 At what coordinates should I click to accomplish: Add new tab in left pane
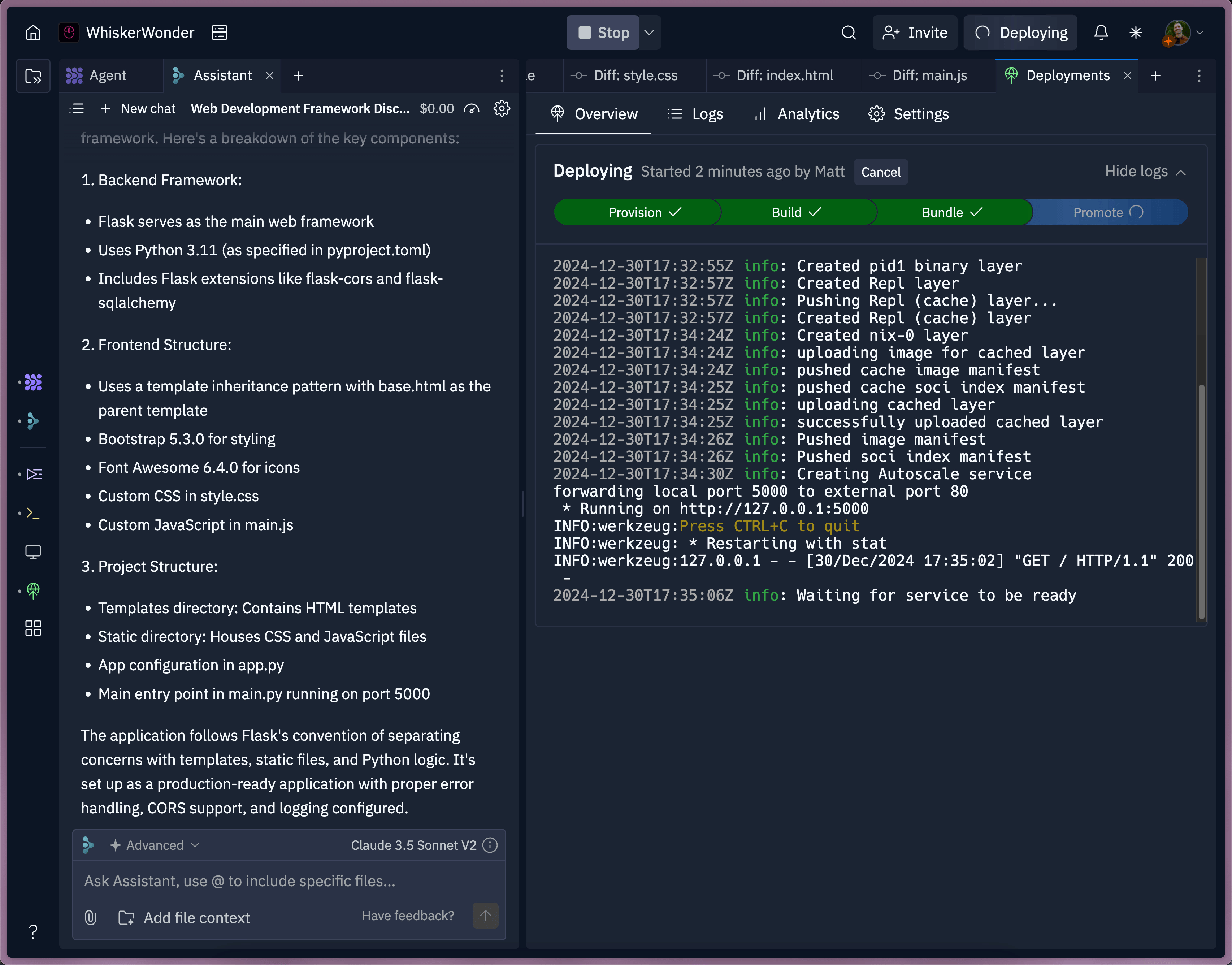click(x=298, y=76)
